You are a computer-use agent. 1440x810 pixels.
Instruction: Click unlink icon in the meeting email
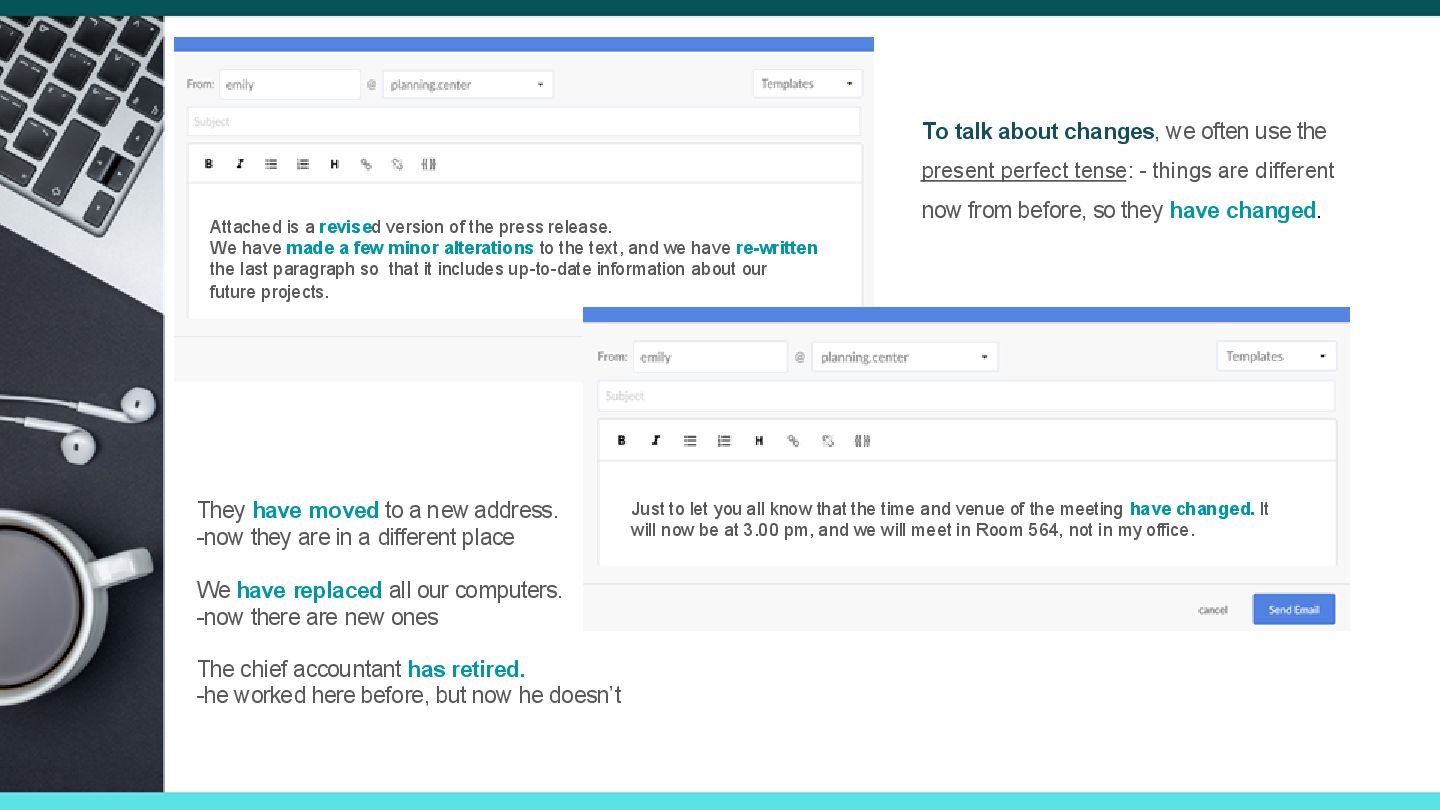point(828,440)
